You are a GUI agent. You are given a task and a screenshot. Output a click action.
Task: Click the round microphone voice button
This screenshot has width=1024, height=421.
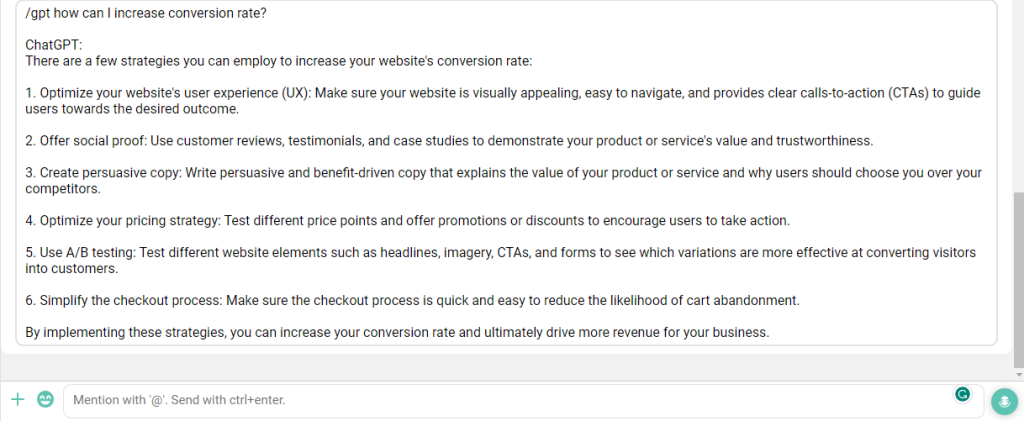(x=1004, y=401)
